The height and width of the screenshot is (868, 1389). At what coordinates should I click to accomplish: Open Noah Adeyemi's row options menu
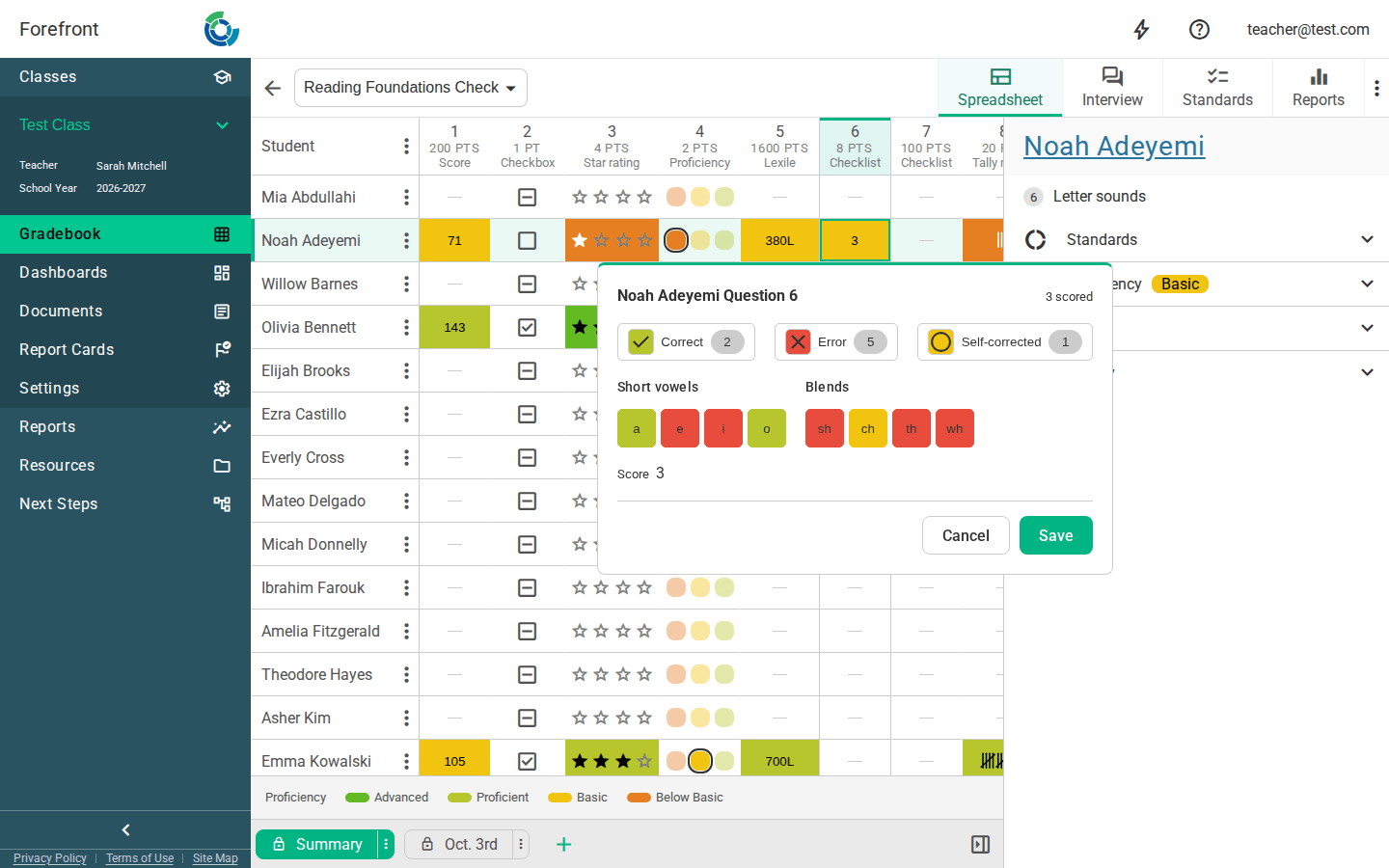pyautogui.click(x=406, y=240)
